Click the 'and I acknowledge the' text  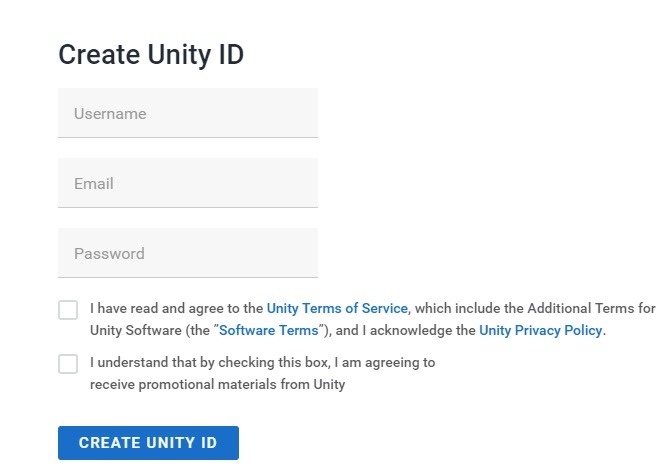[x=406, y=330]
